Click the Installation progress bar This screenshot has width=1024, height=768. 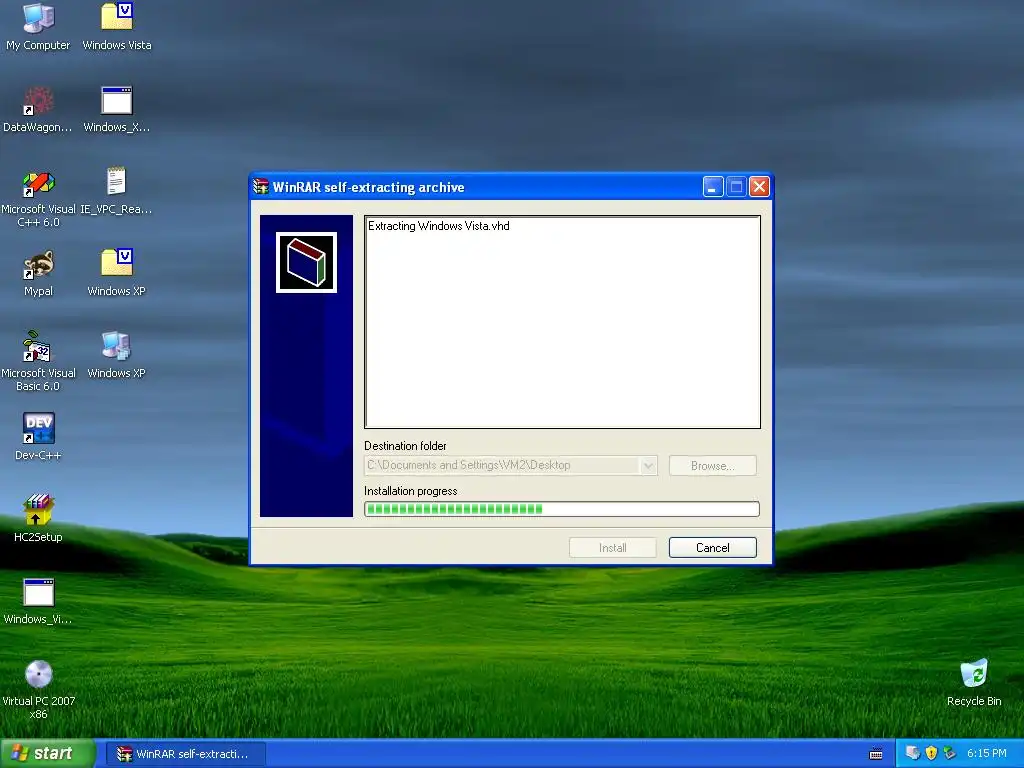pyautogui.click(x=562, y=509)
